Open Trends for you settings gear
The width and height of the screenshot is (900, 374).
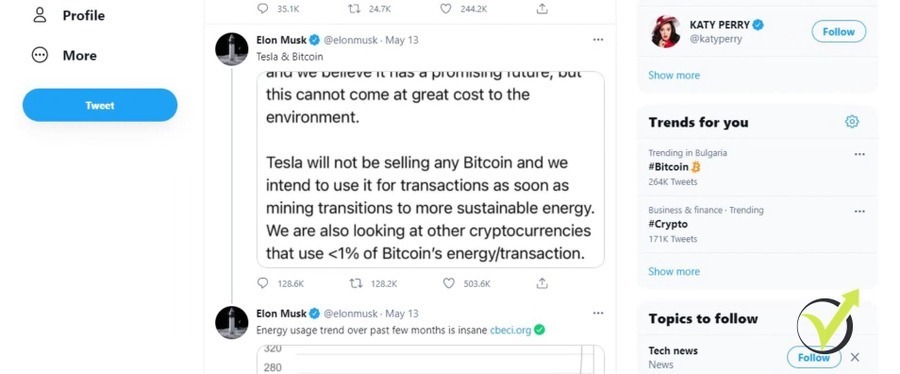852,122
